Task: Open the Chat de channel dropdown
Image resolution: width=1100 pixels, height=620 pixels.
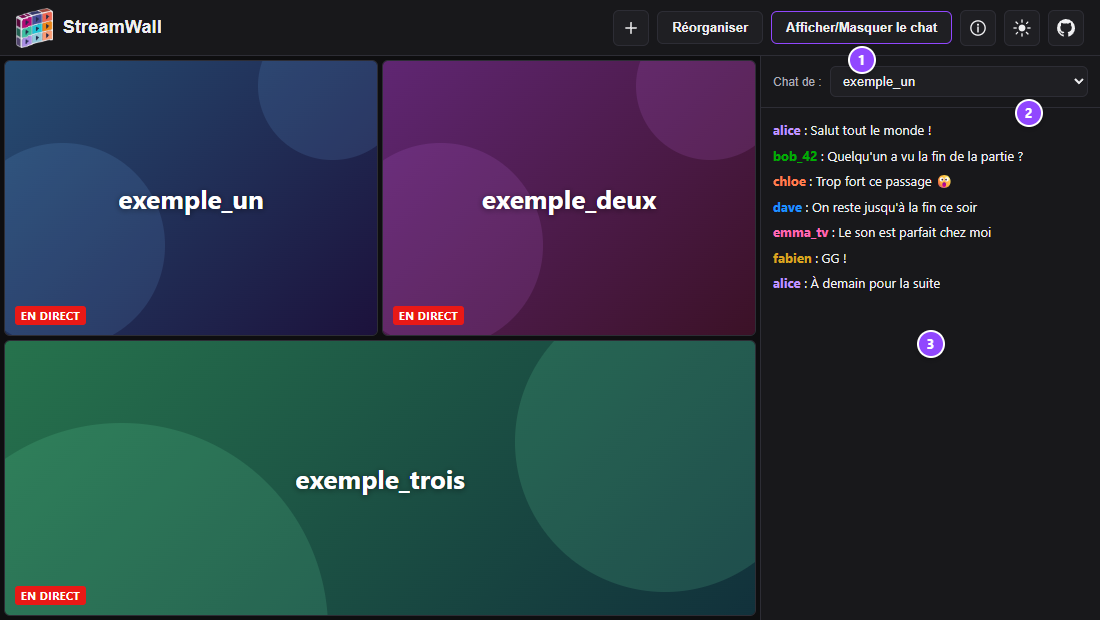Action: click(958, 82)
